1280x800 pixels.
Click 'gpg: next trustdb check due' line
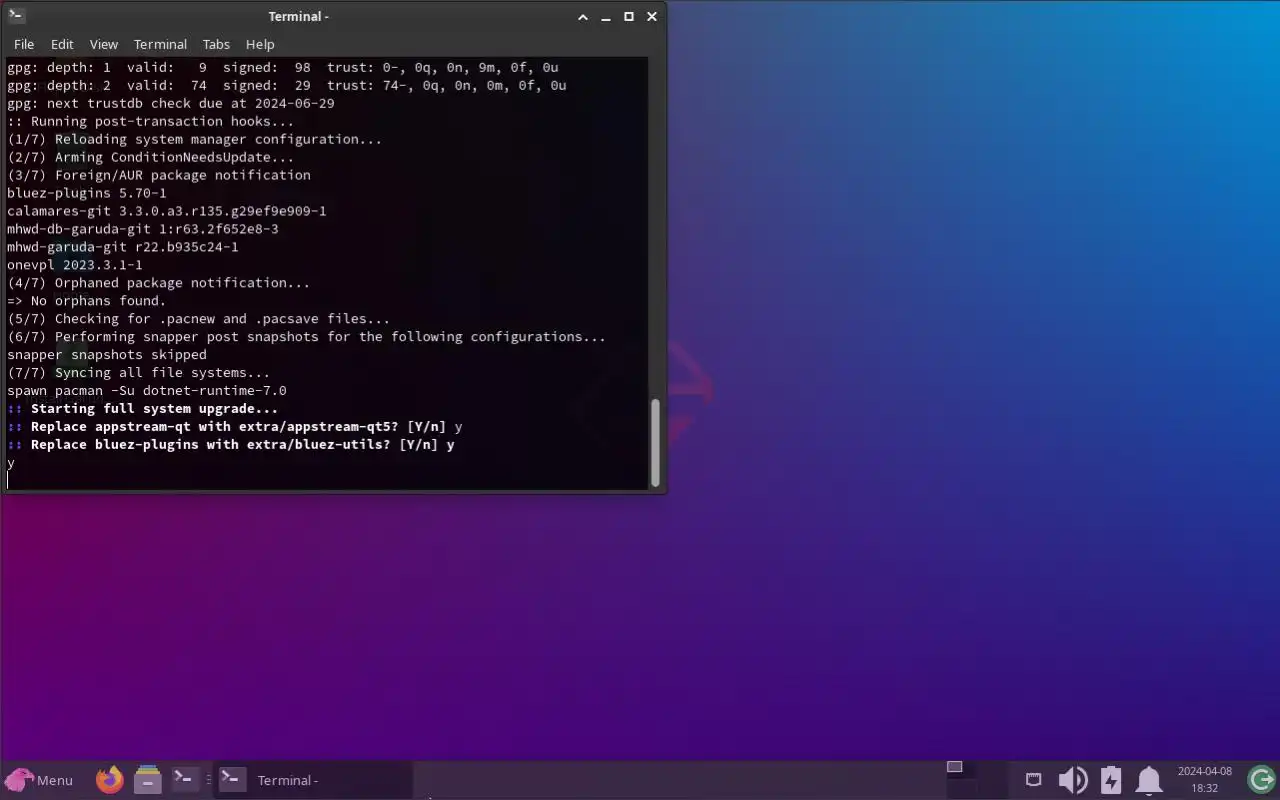pyautogui.click(x=171, y=103)
